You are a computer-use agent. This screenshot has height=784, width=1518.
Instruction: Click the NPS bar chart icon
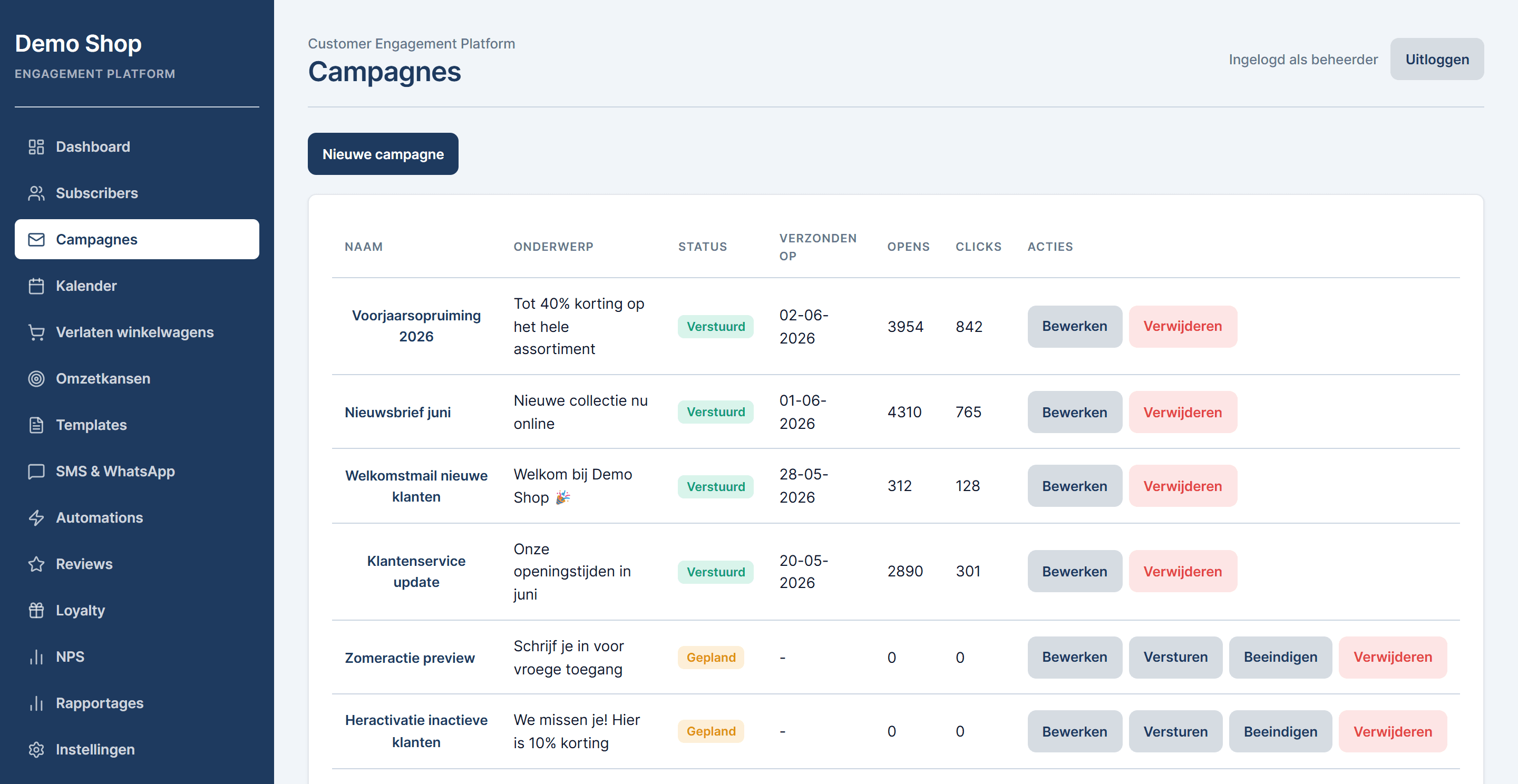pyautogui.click(x=36, y=657)
